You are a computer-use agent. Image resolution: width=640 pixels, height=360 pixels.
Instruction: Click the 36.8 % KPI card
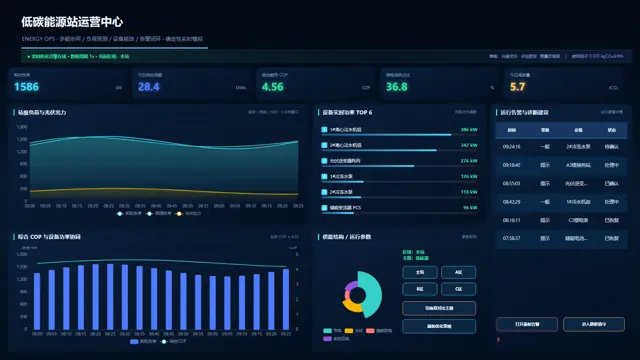[440, 84]
